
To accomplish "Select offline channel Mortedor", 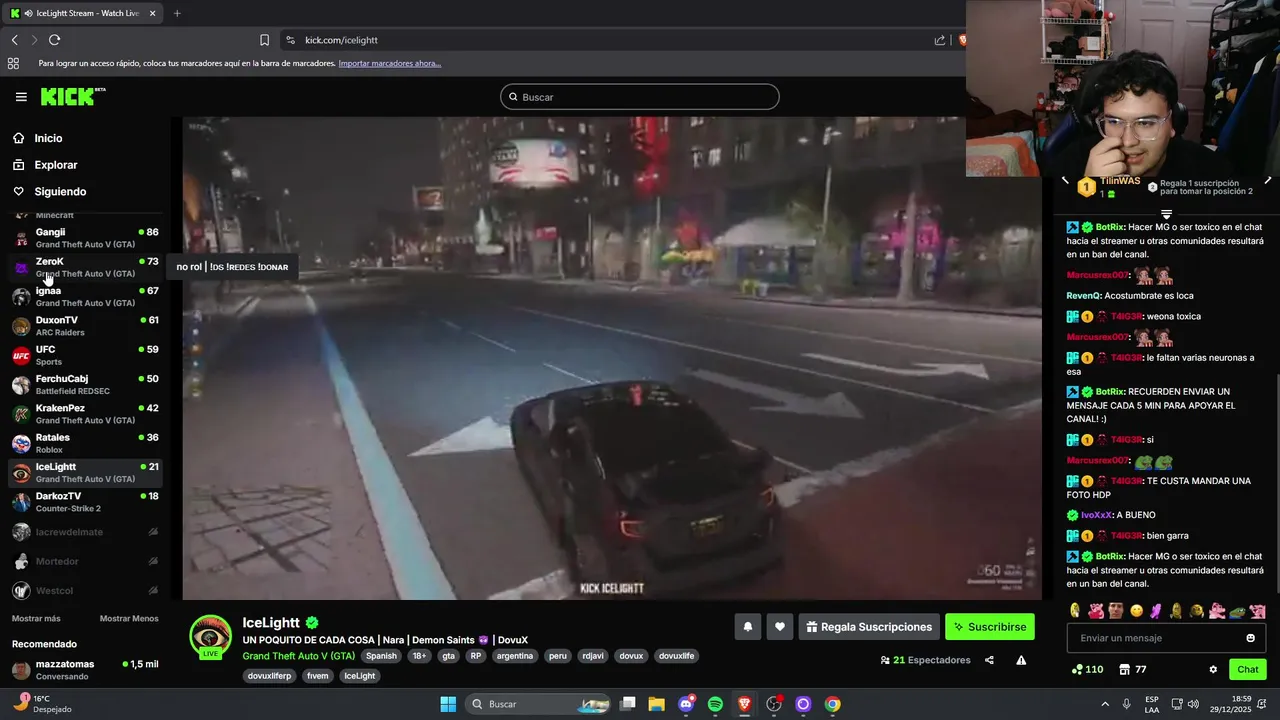I will pos(85,562).
